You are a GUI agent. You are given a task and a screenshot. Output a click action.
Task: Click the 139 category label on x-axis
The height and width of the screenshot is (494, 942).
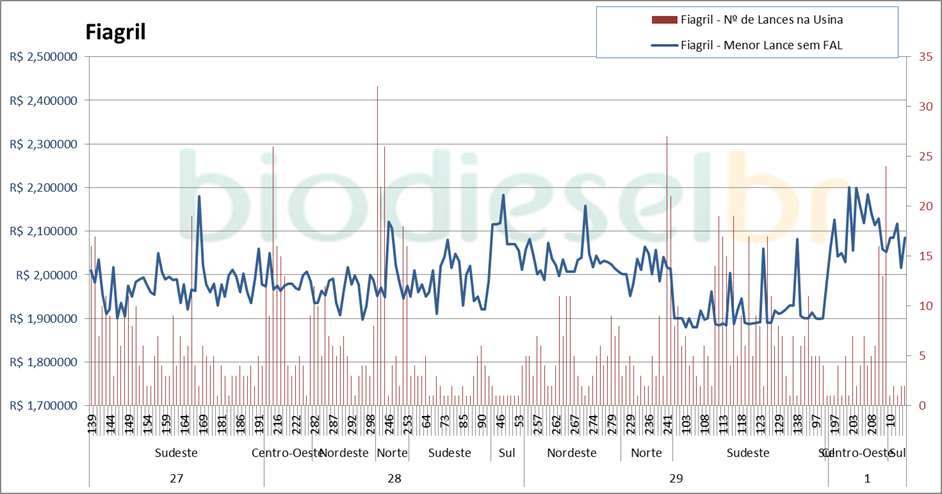[x=93, y=422]
